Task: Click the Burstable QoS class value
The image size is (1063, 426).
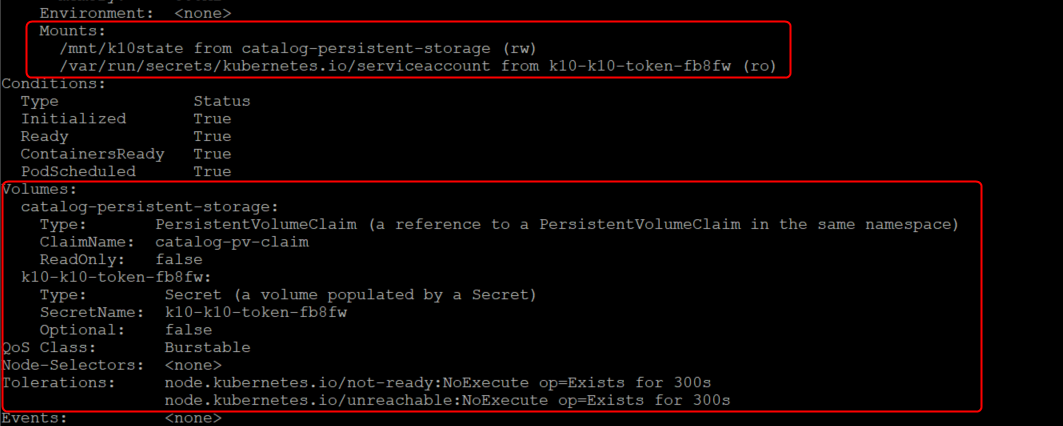Action: (207, 347)
